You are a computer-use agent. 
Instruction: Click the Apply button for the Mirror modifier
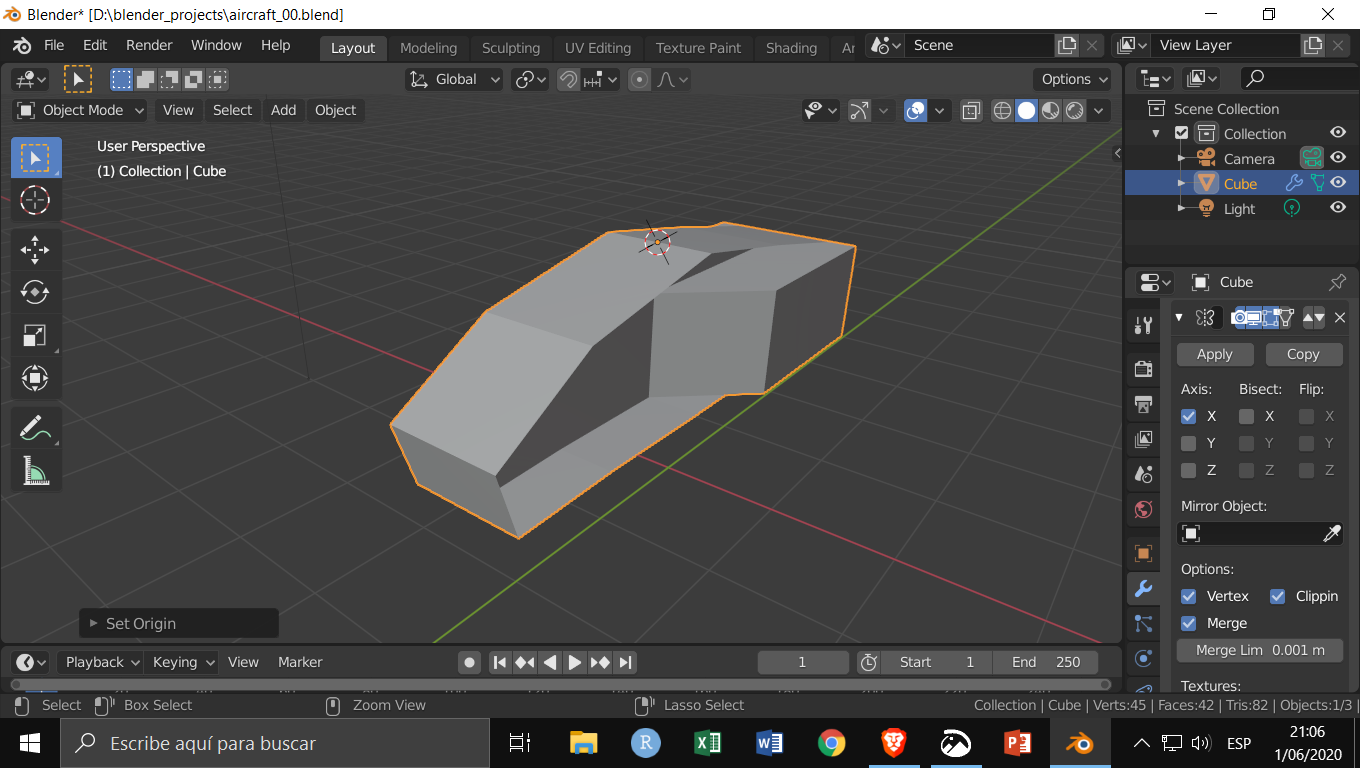point(1214,353)
